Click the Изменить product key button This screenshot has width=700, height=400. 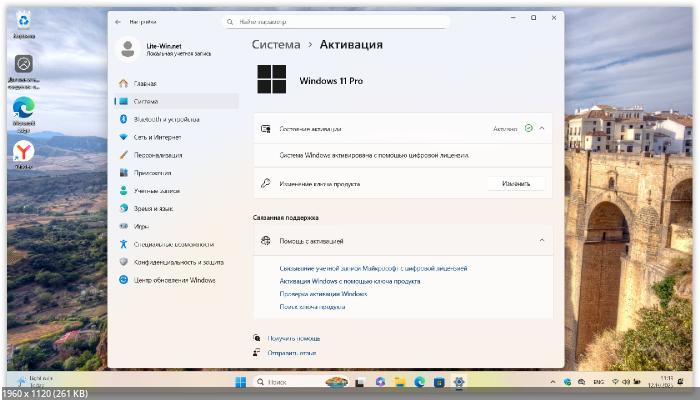click(516, 184)
